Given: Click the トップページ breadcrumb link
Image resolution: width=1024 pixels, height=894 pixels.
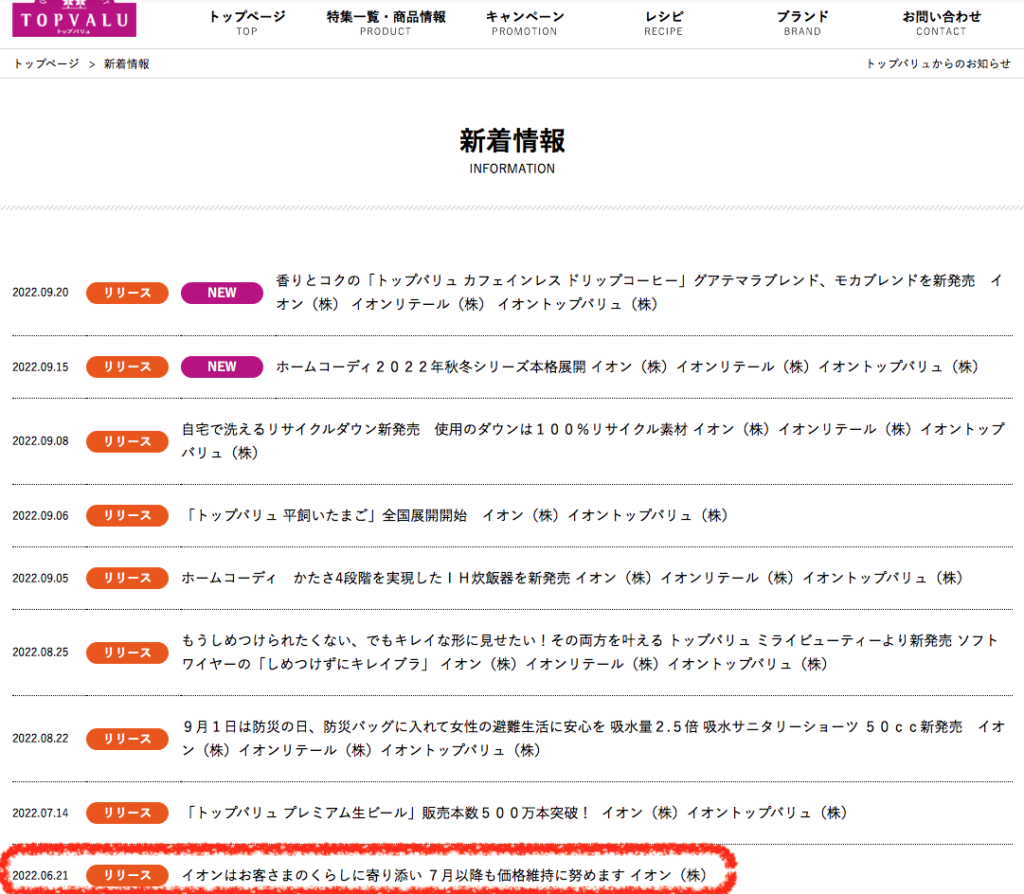Looking at the screenshot, I should click(46, 63).
